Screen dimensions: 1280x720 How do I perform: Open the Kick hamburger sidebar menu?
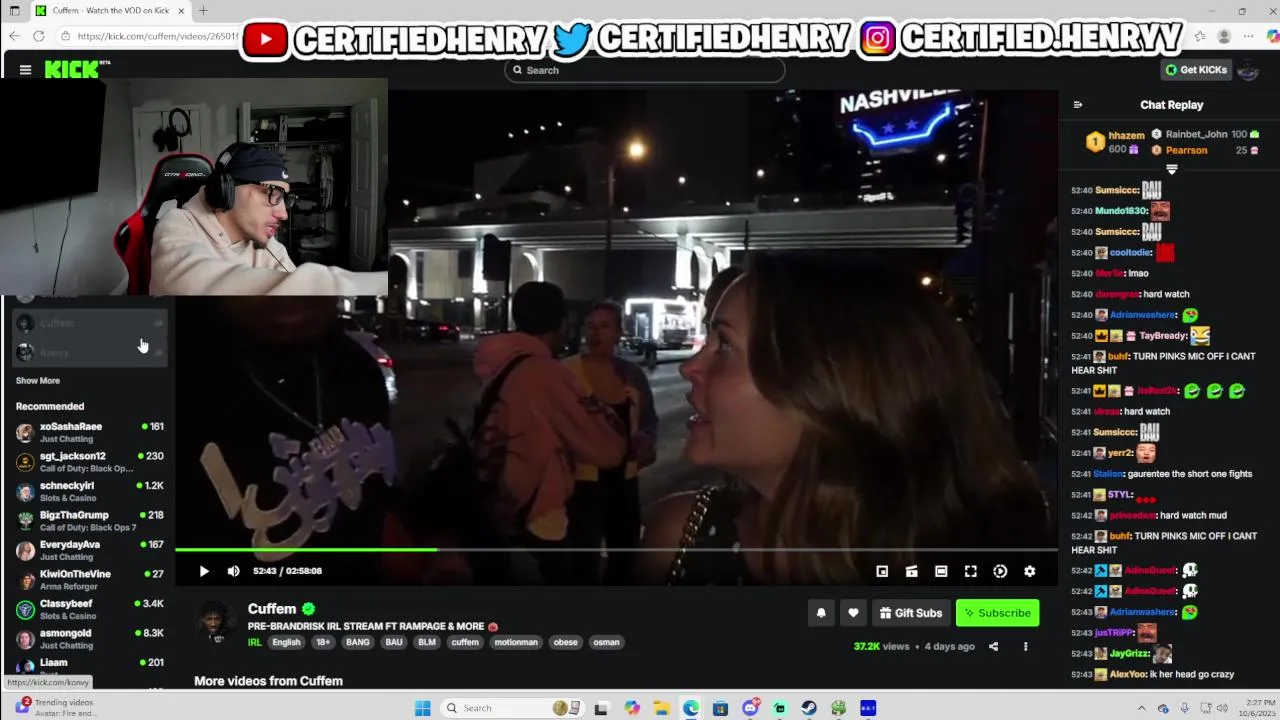[25, 69]
